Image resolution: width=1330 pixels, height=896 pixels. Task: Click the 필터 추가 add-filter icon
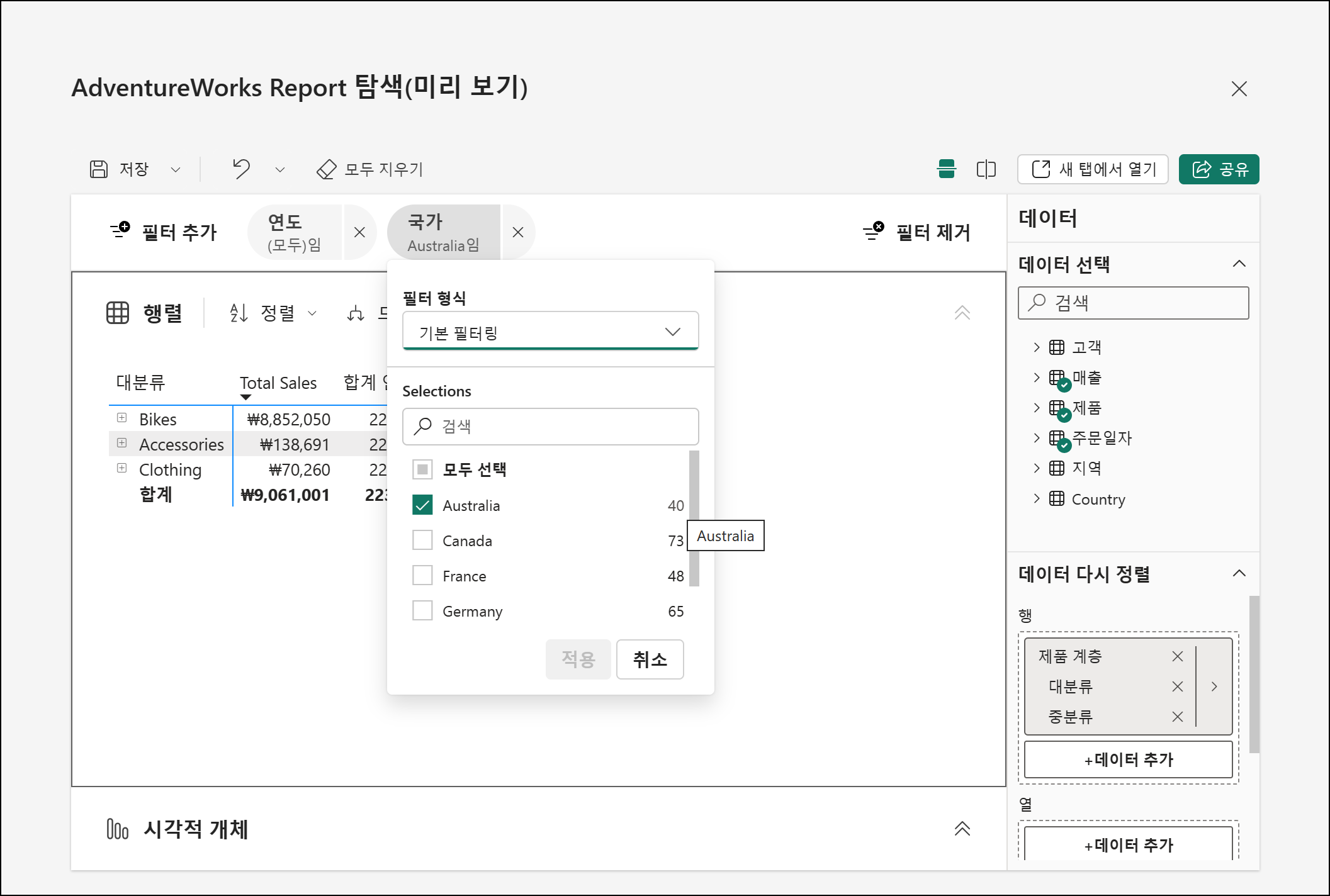pyautogui.click(x=120, y=231)
